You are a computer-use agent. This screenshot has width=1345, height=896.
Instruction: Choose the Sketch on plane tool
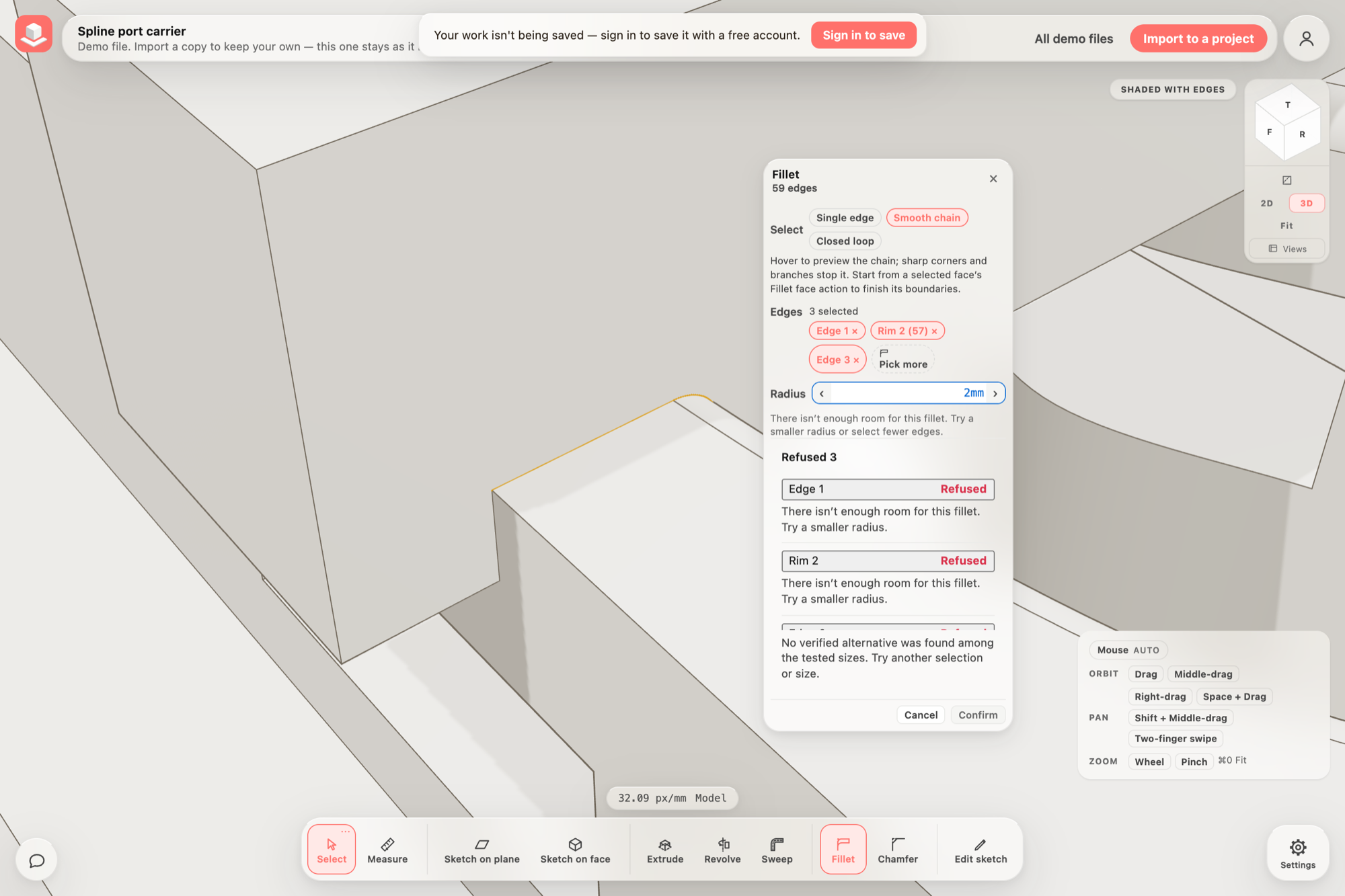point(482,850)
